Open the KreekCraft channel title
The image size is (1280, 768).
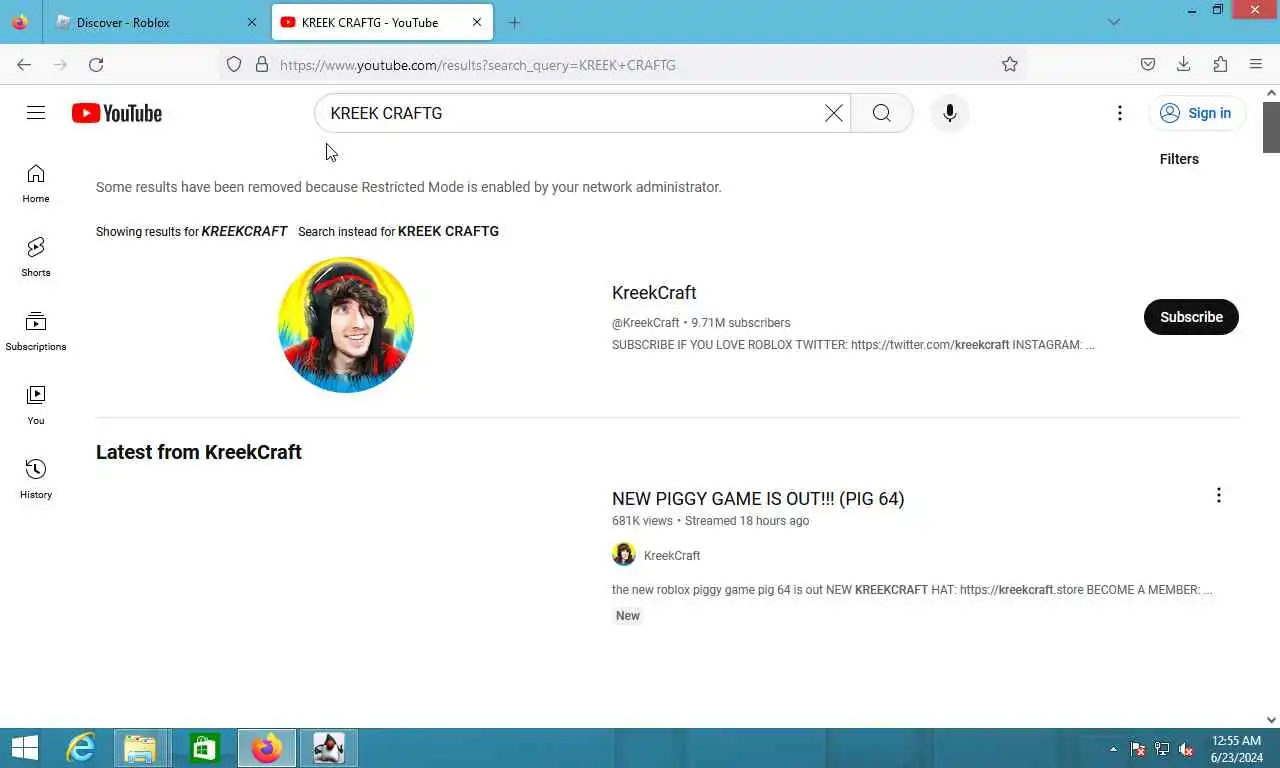coord(654,293)
